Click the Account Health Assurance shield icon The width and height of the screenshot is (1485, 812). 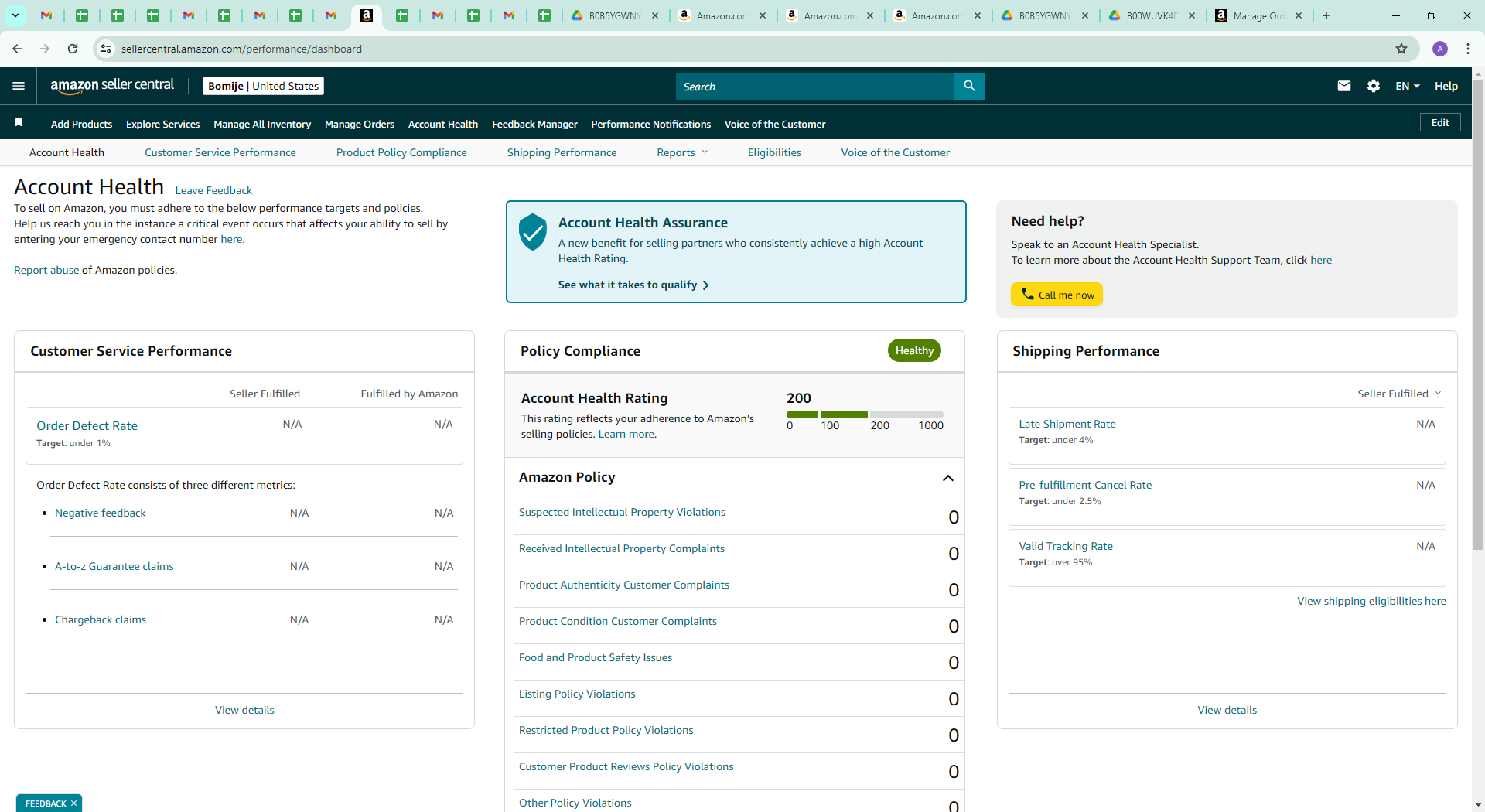pos(533,231)
